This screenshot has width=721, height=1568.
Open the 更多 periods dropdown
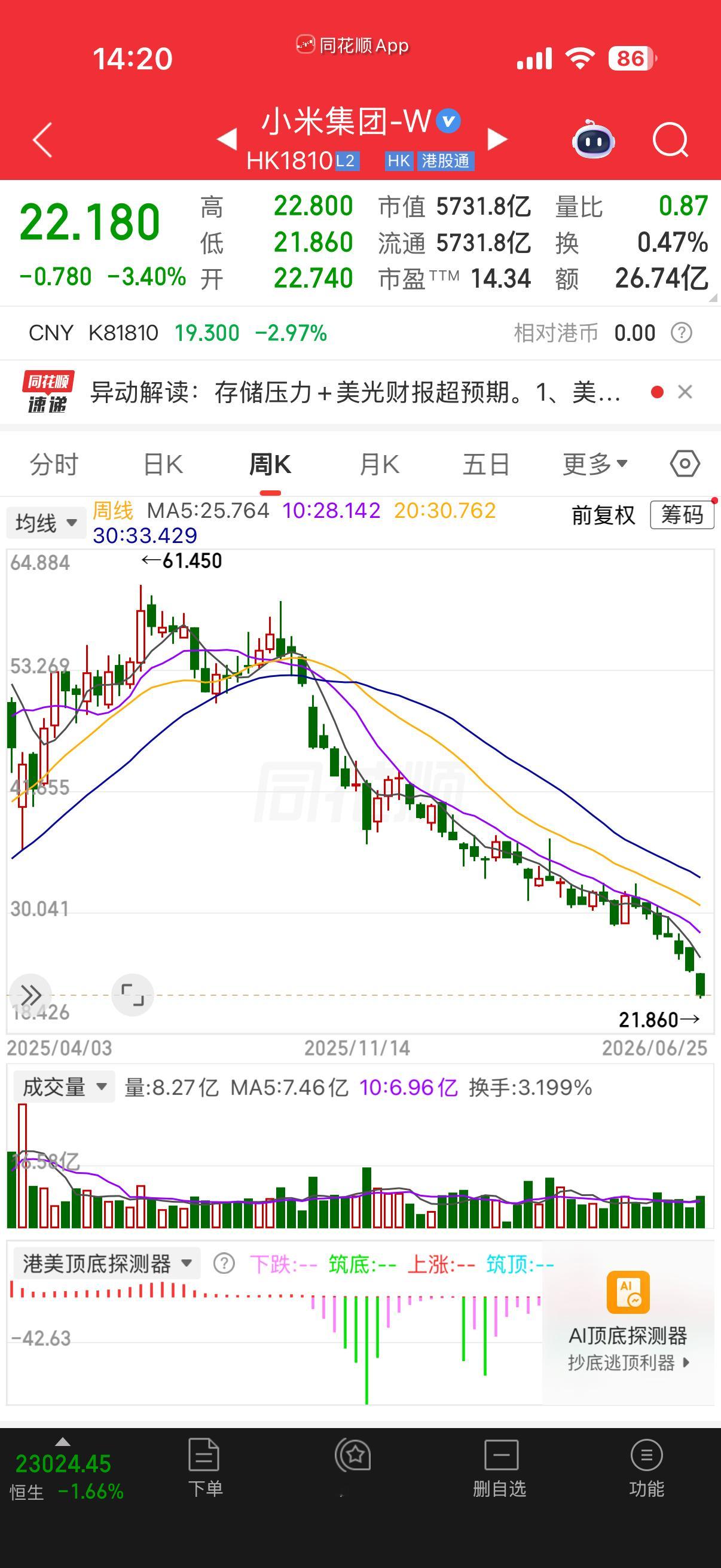click(594, 465)
